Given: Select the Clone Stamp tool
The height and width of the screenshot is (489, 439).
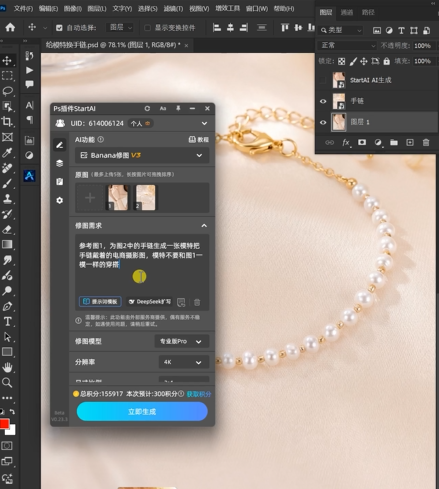Looking at the screenshot, I should point(7,198).
